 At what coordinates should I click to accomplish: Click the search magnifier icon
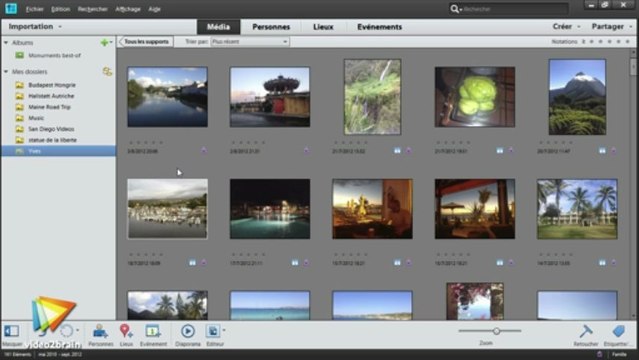point(454,9)
